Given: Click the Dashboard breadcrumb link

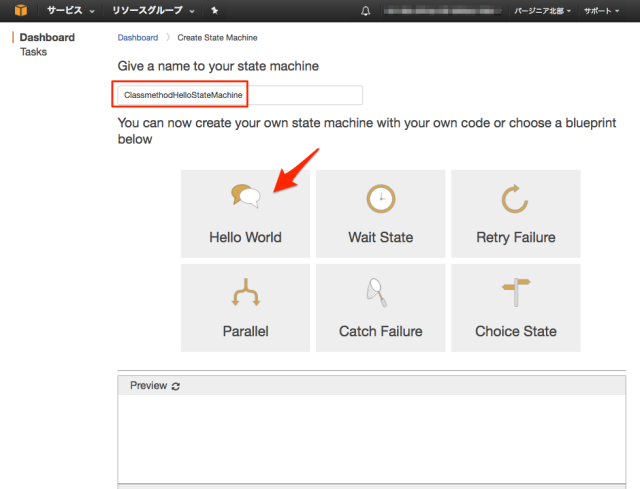Looking at the screenshot, I should point(138,38).
